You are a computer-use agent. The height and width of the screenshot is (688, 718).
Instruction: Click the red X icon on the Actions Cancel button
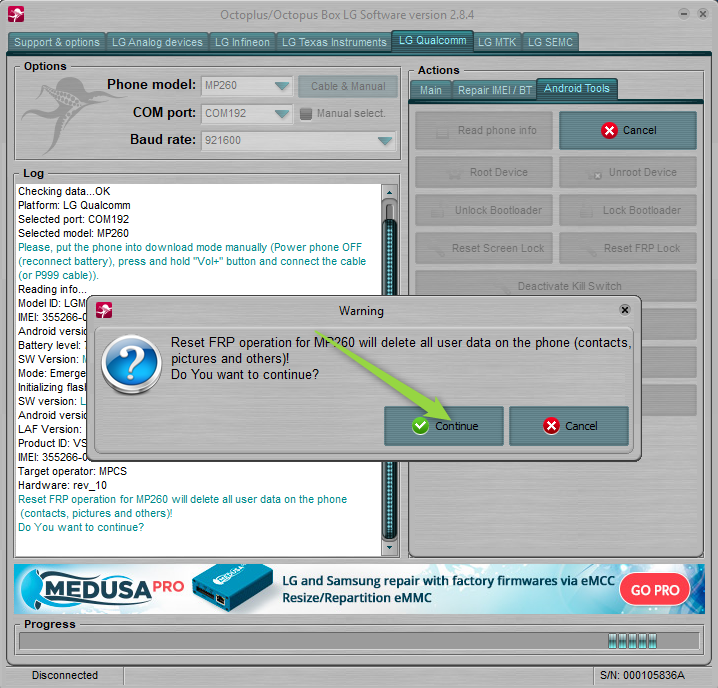609,131
